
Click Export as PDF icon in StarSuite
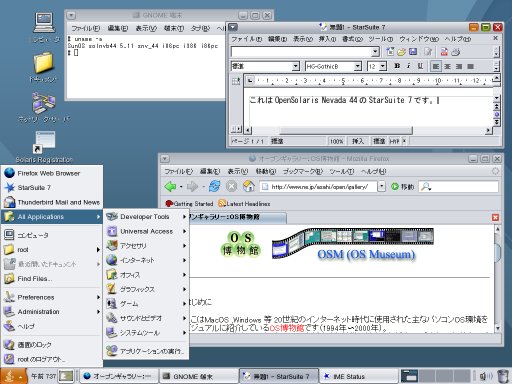click(x=444, y=51)
